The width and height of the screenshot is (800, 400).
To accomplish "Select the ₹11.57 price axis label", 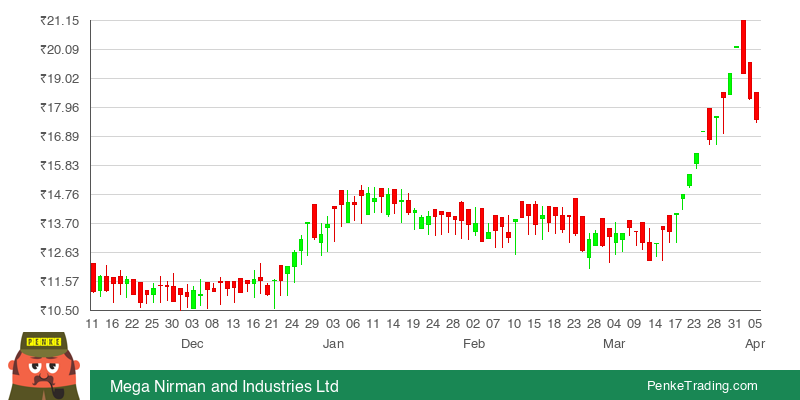I will [60, 282].
